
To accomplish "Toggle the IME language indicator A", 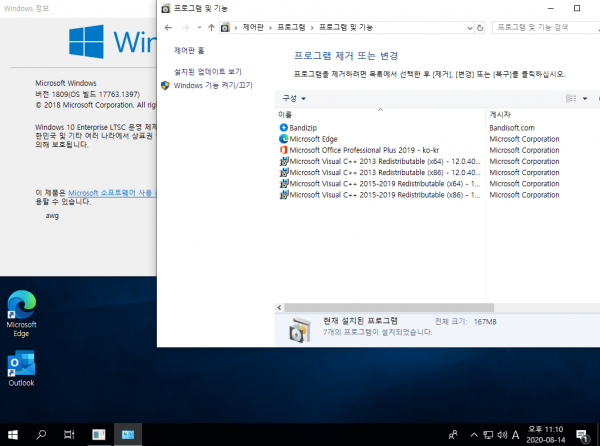I will click(516, 435).
